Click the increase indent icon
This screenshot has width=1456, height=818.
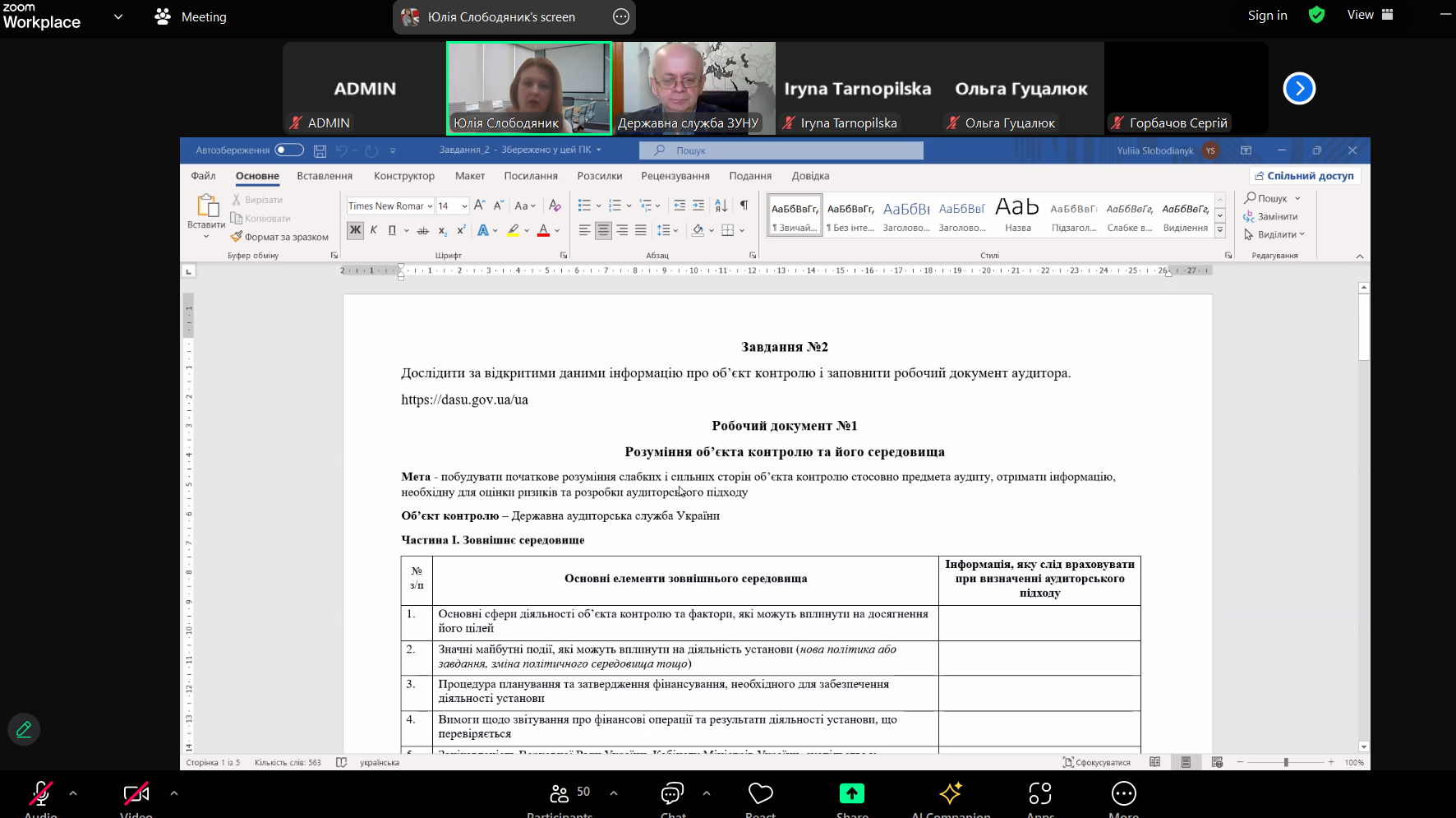698,206
